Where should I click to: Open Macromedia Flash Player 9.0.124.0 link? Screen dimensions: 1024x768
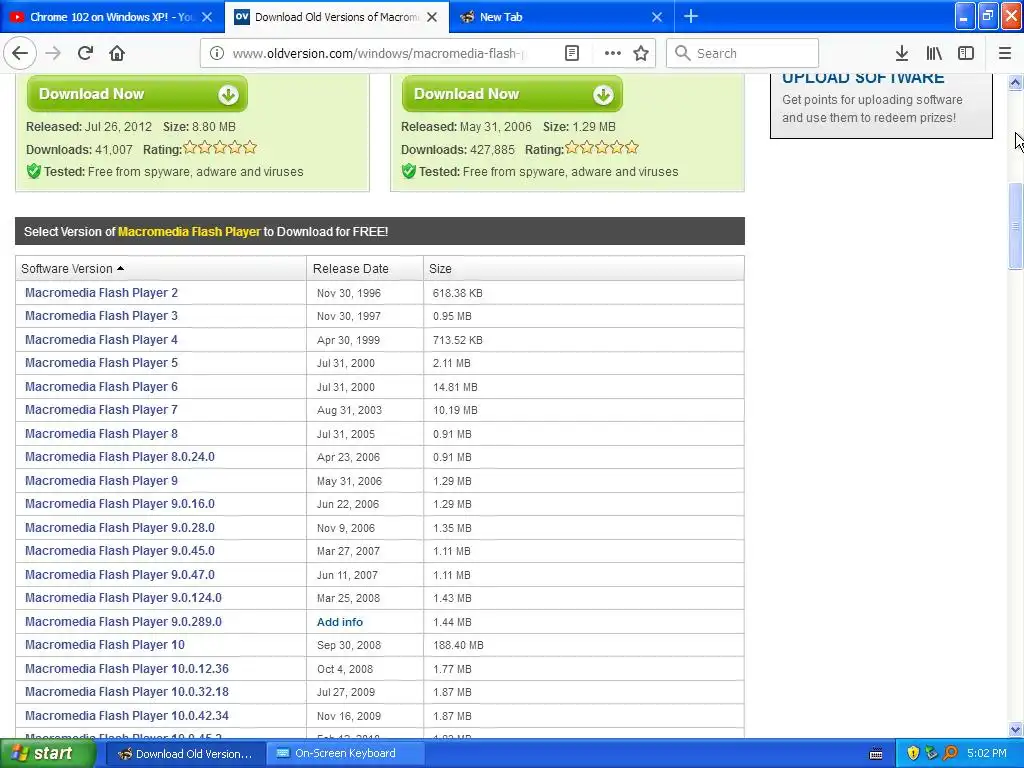(x=123, y=598)
